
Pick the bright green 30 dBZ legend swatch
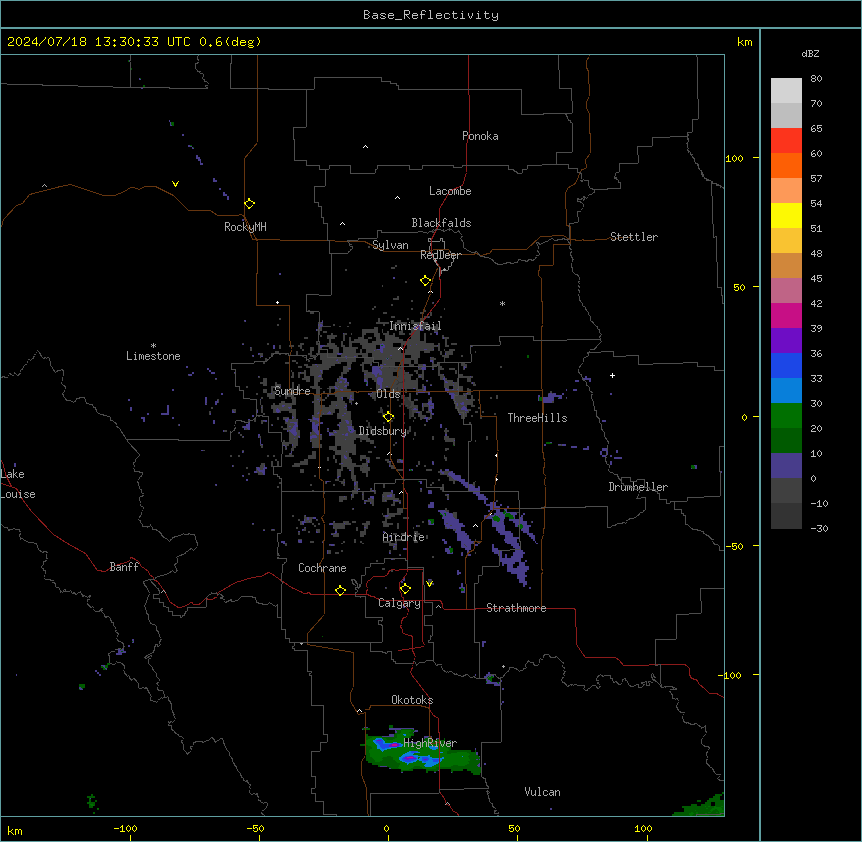pyautogui.click(x=786, y=416)
